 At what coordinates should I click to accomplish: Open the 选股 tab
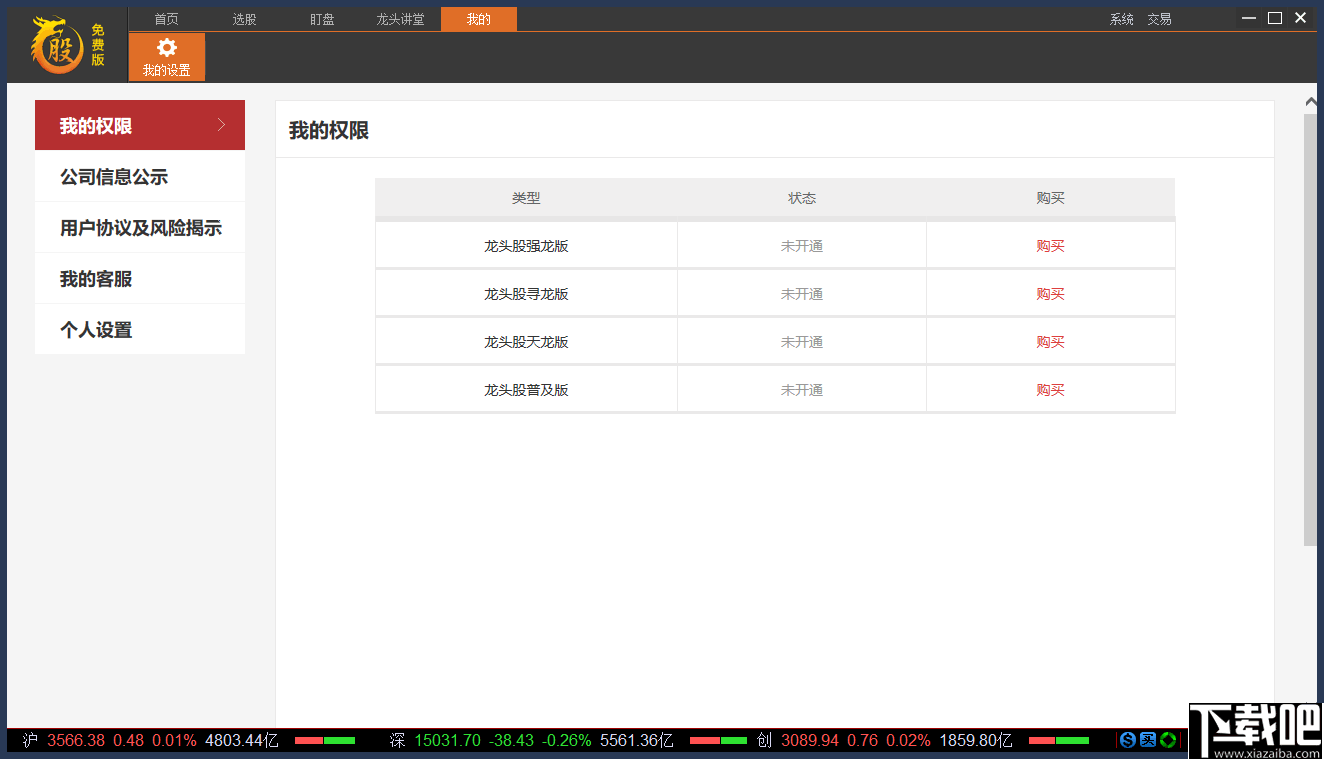[x=245, y=19]
